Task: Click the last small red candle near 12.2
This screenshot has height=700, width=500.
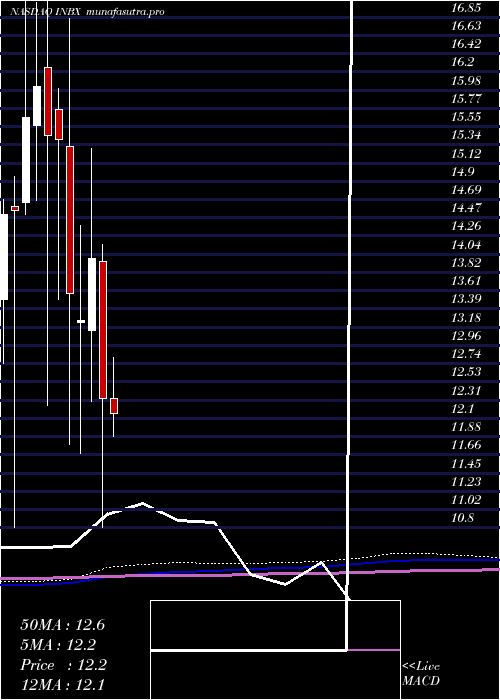Action: (x=114, y=406)
